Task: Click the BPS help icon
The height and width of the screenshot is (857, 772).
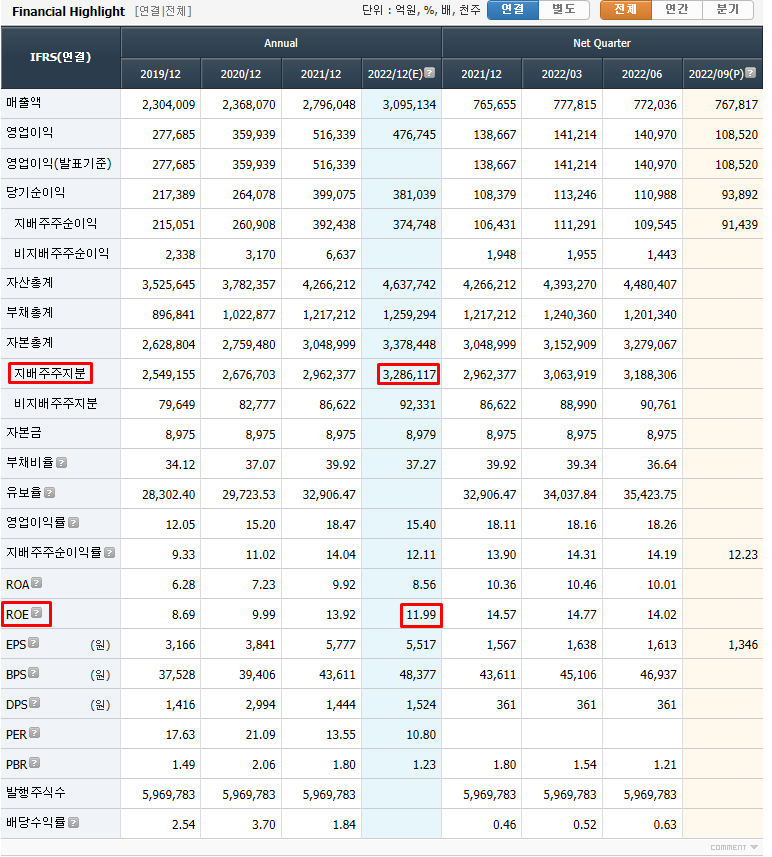Action: 34,673
